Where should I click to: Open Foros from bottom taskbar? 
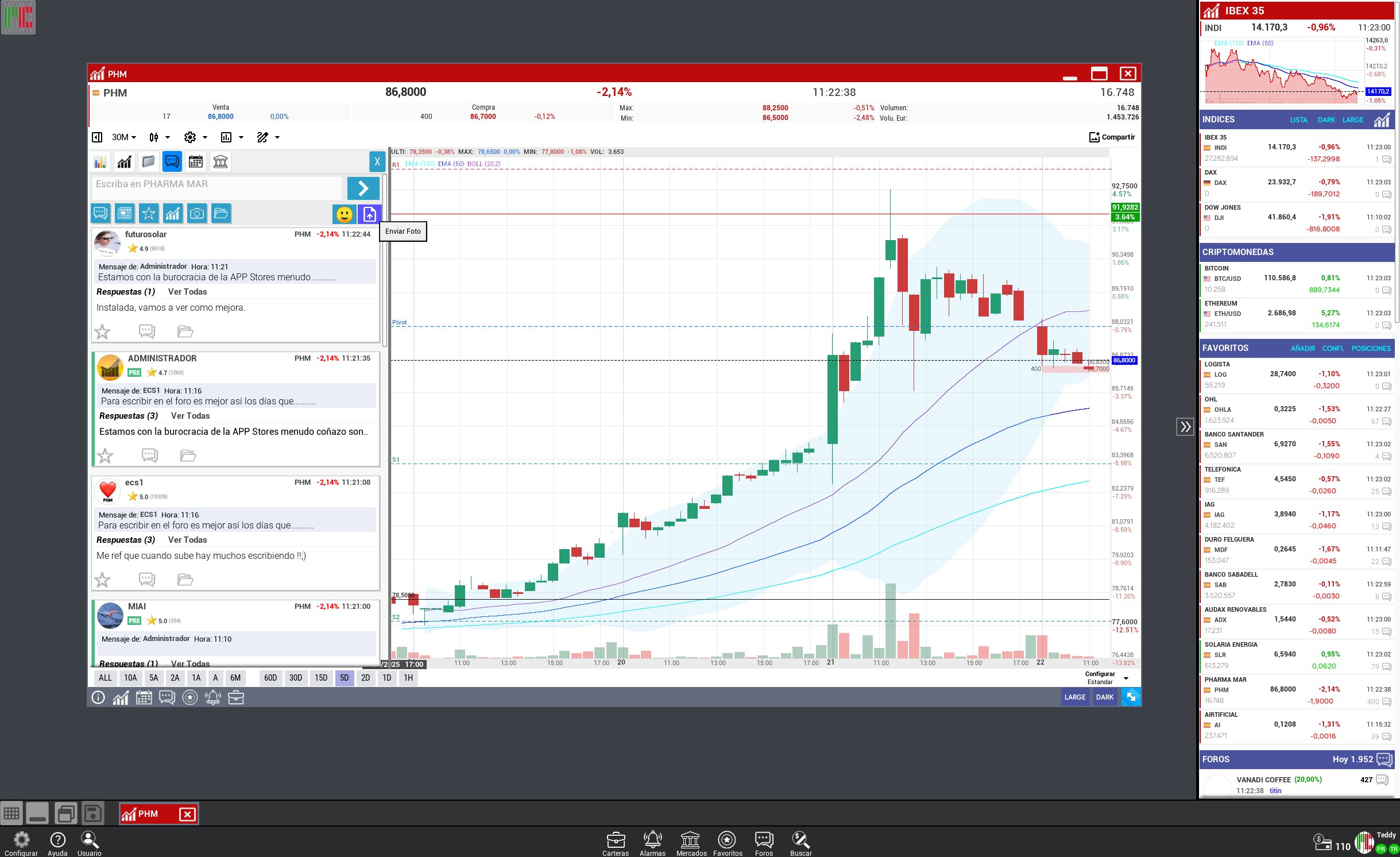[764, 844]
